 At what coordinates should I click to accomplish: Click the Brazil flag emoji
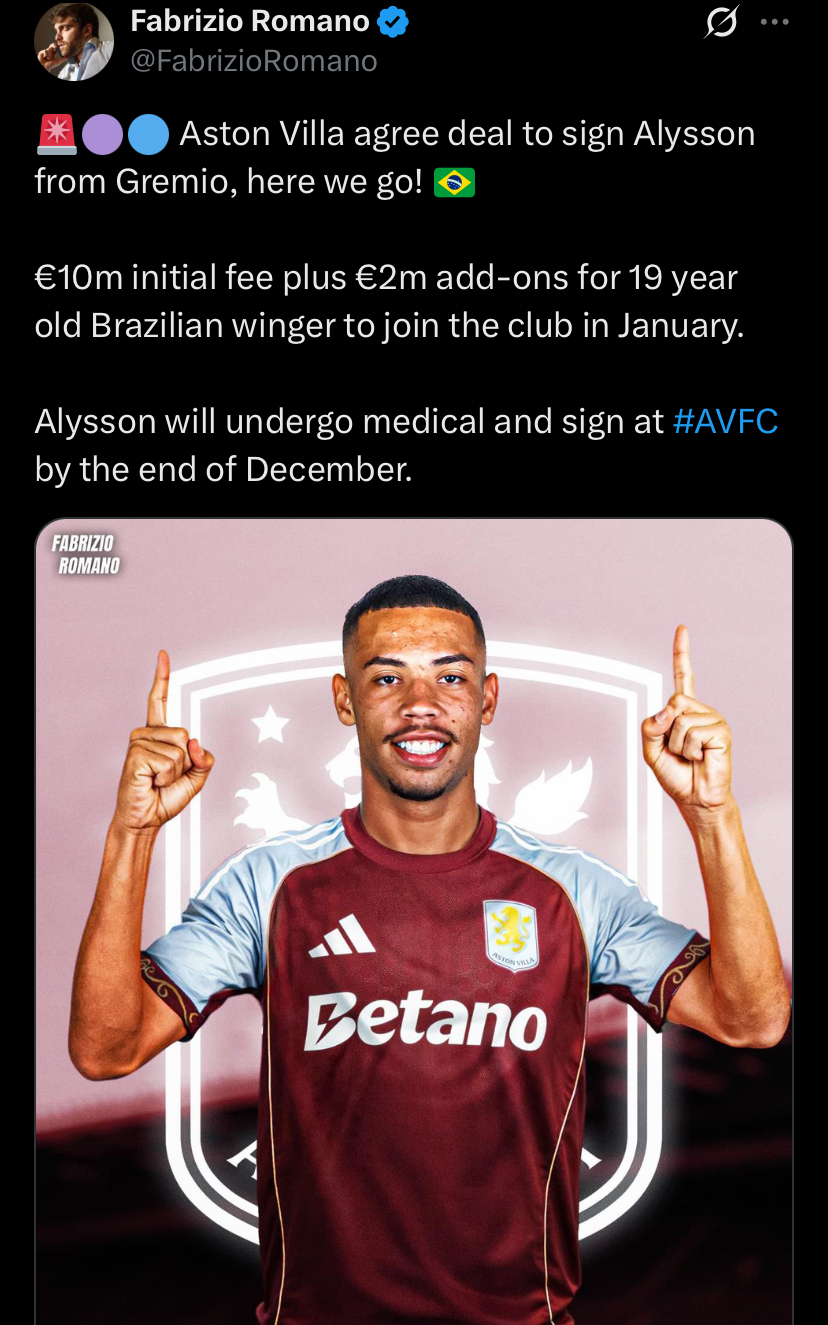[x=455, y=183]
